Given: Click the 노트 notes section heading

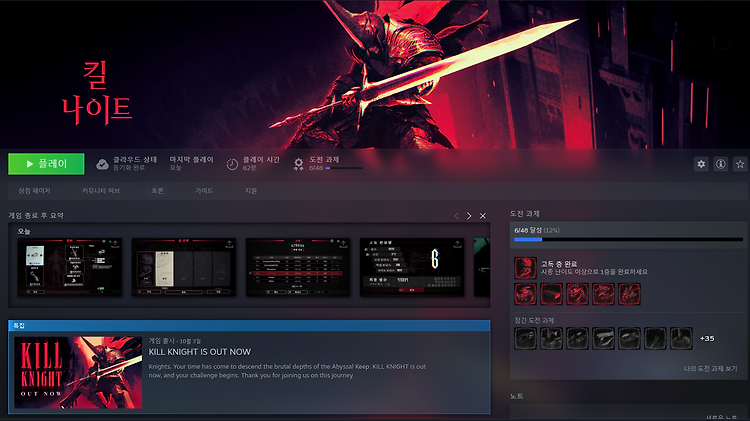Looking at the screenshot, I should coord(516,396).
